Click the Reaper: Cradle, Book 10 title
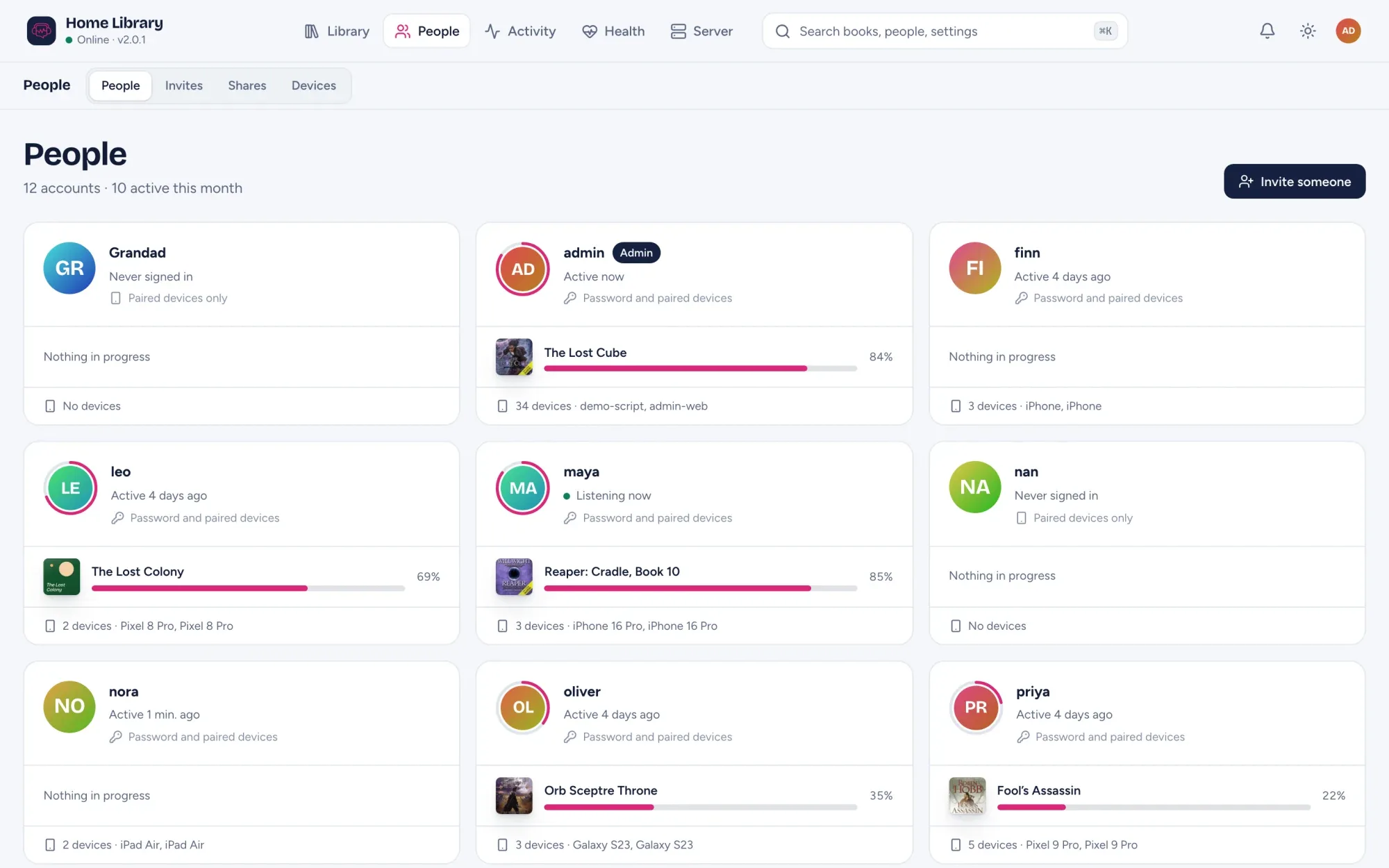The image size is (1389, 868). point(611,571)
